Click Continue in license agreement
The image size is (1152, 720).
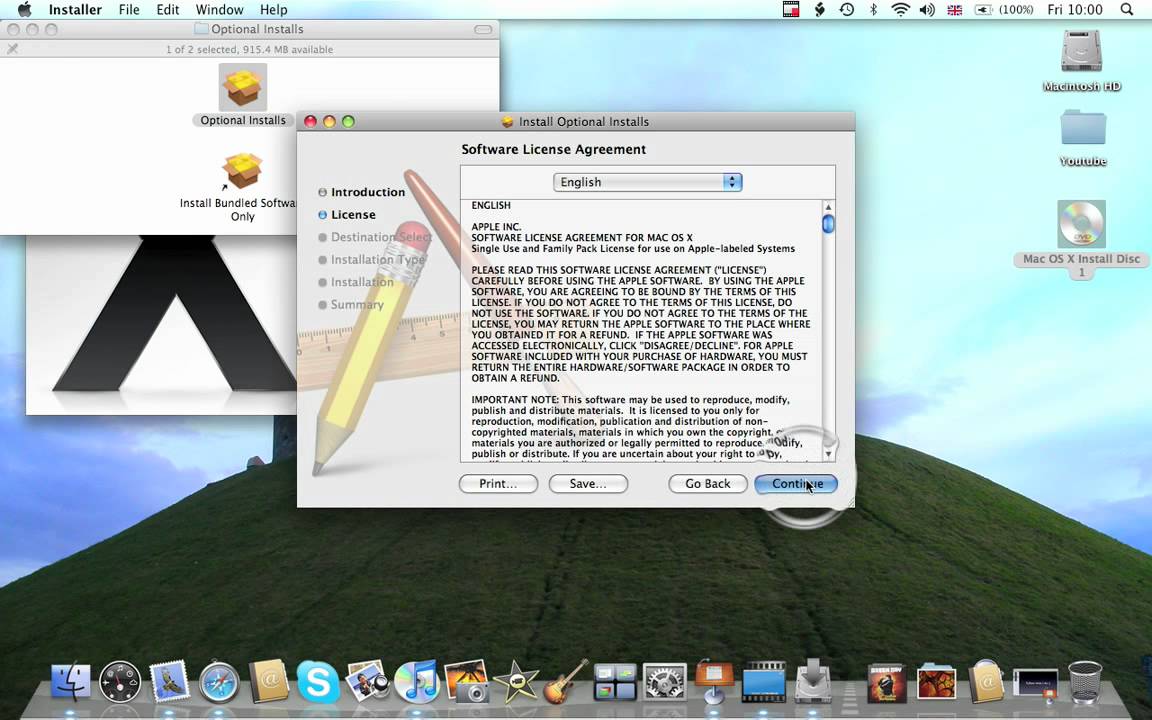click(x=796, y=483)
